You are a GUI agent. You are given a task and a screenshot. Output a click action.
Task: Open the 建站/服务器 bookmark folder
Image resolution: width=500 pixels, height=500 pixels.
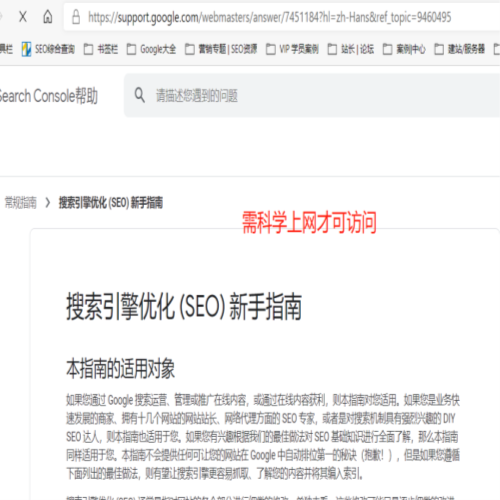click(460, 49)
